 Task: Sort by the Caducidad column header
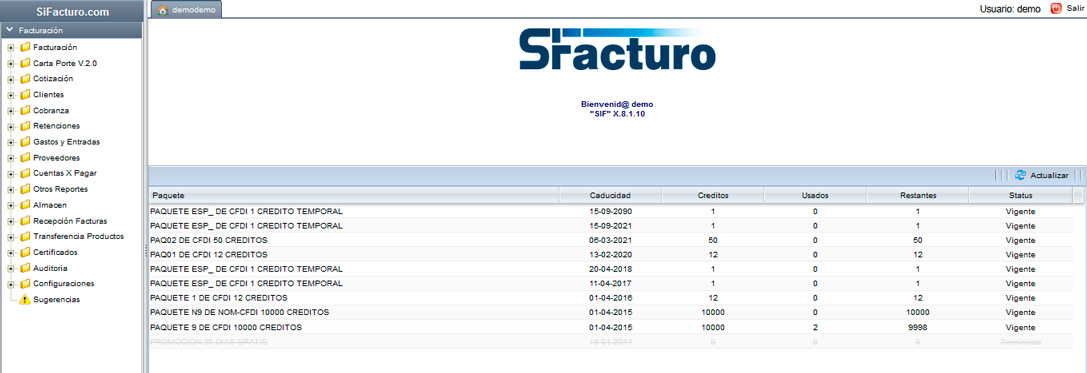pyautogui.click(x=610, y=195)
